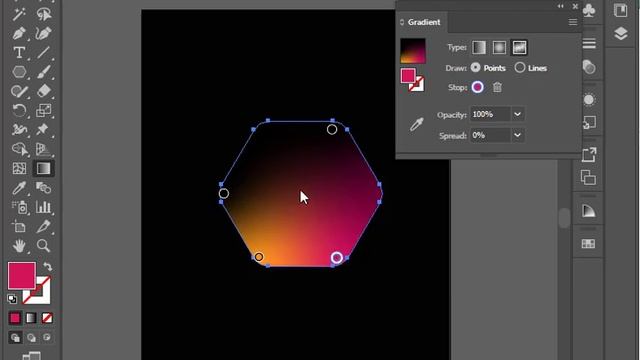The width and height of the screenshot is (640, 360).
Task: Apply solid Color mode button
Action: pos(15,318)
